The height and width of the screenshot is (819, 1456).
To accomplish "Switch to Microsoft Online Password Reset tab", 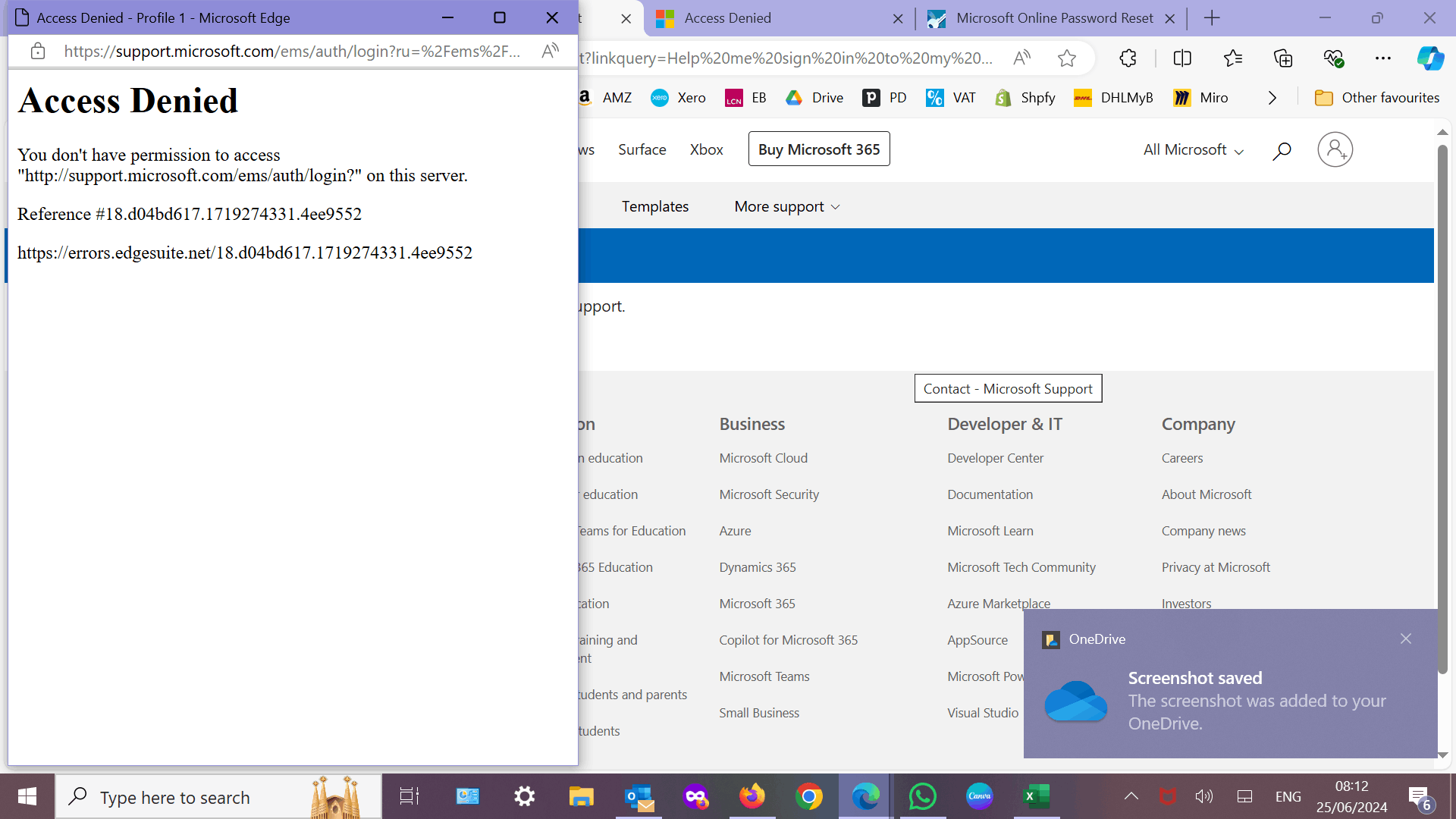I will tap(1054, 18).
